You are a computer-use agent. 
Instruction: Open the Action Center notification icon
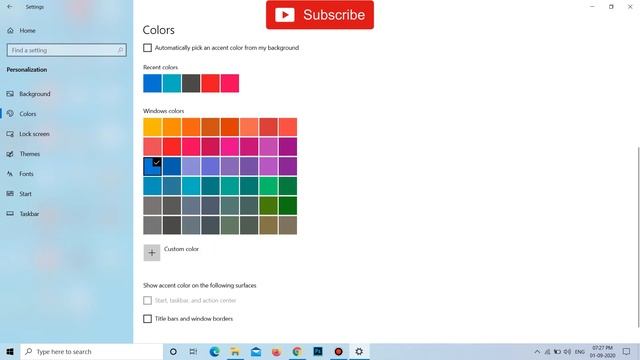click(x=626, y=351)
